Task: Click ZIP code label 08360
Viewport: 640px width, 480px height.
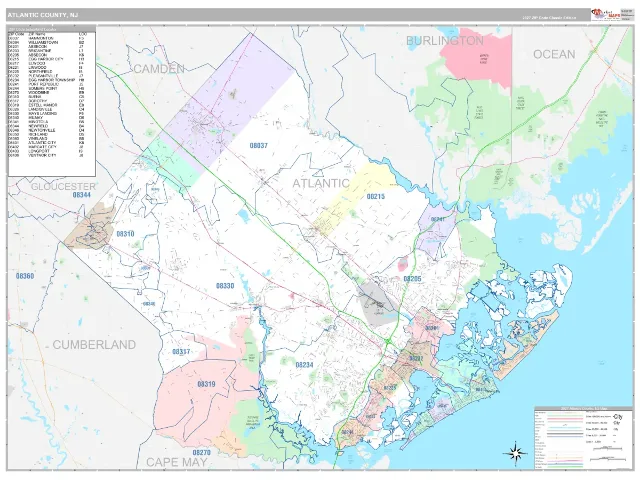Action: point(25,276)
